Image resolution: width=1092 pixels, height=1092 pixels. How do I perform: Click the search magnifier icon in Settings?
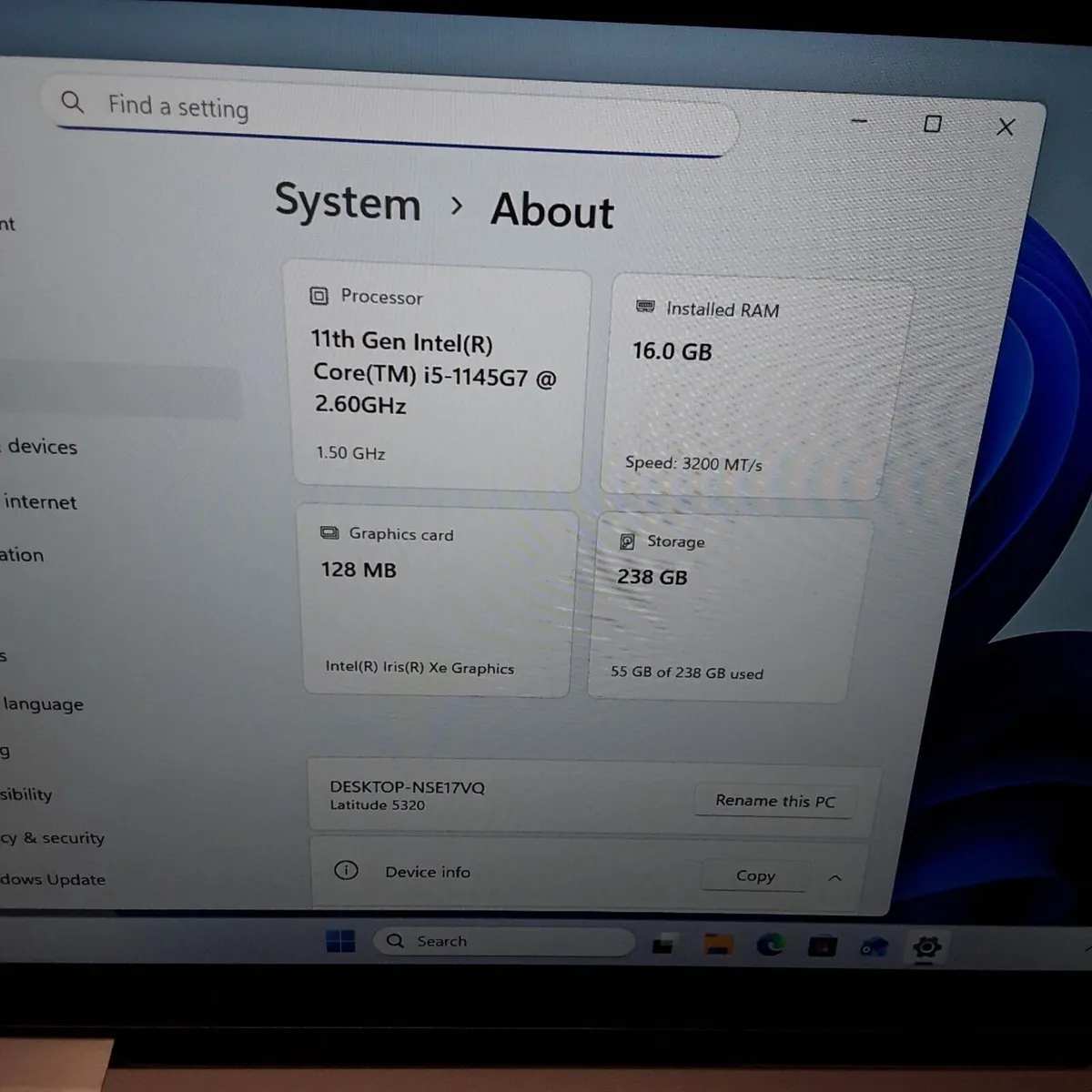(x=72, y=102)
